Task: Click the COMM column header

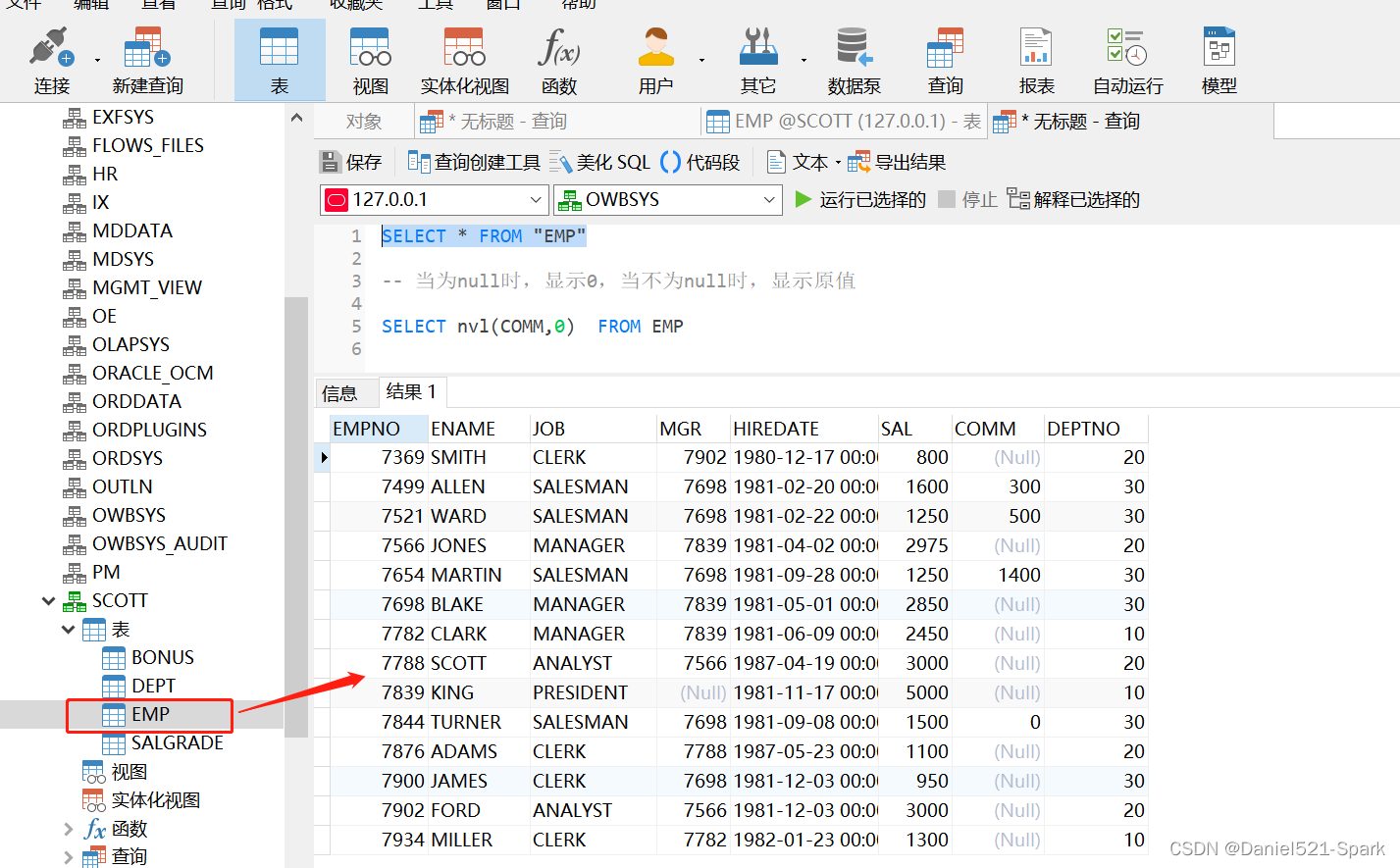Action: tap(997, 429)
